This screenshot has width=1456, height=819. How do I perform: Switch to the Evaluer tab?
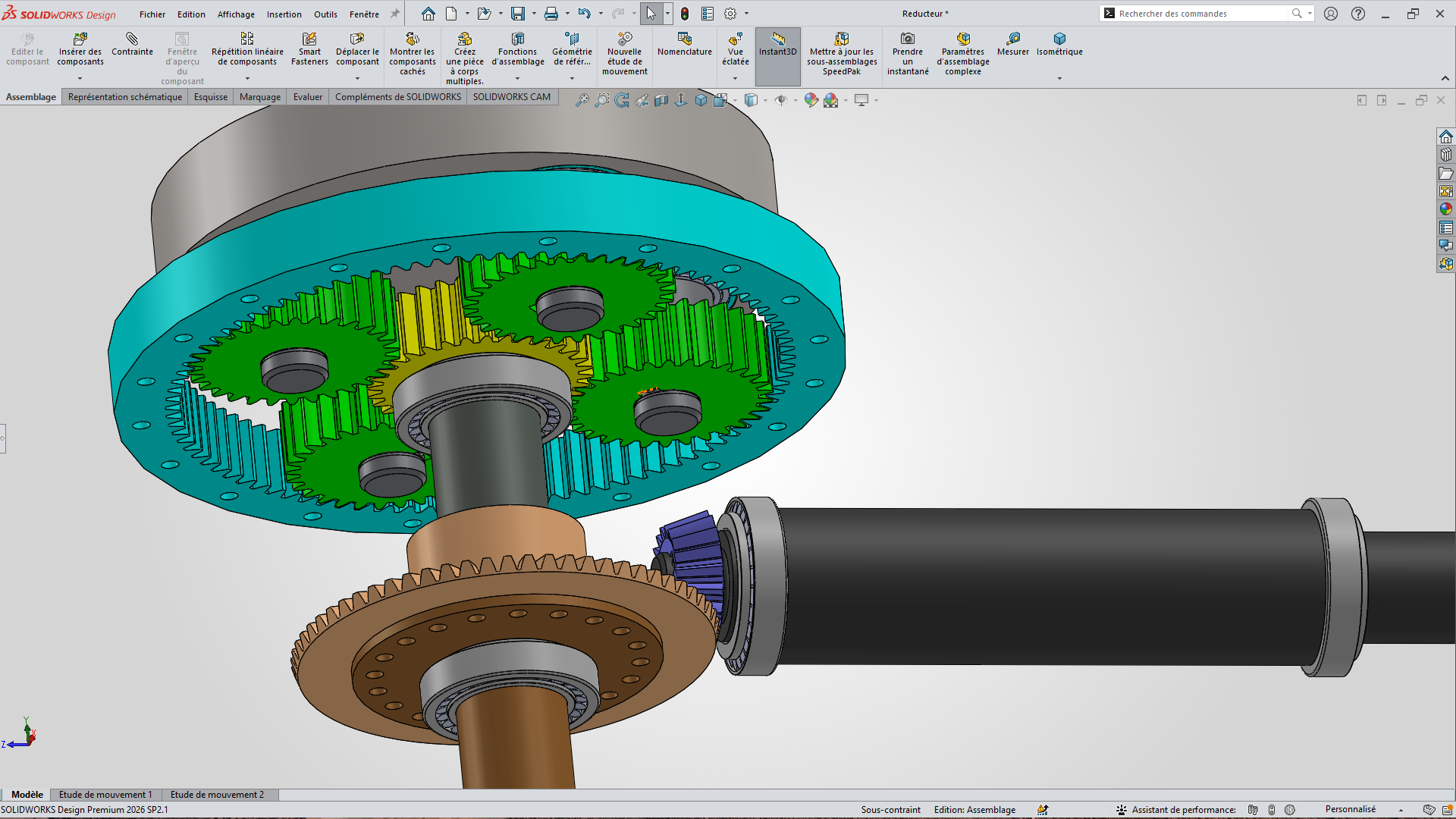(x=308, y=97)
